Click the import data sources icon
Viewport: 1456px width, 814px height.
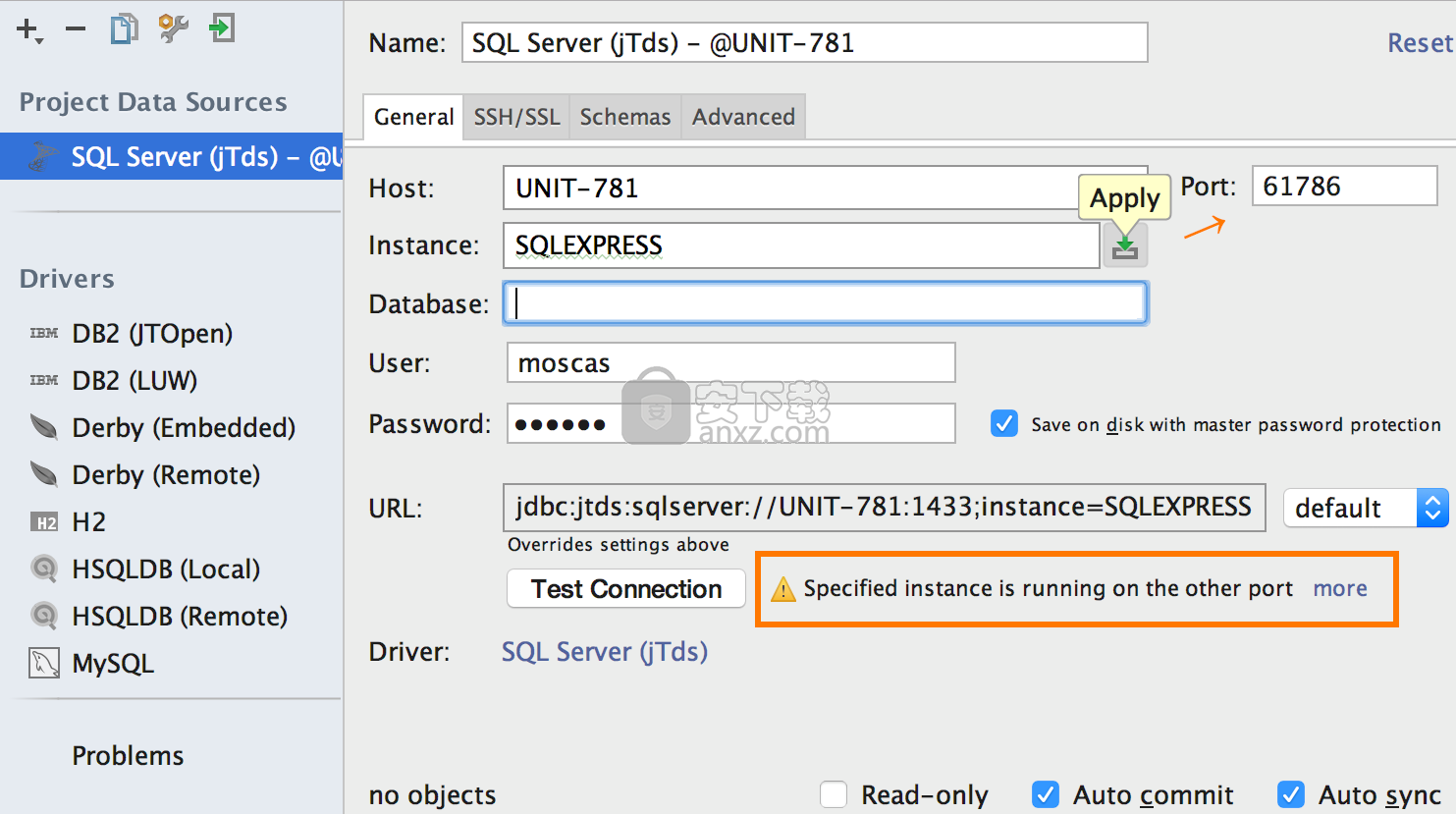222,27
